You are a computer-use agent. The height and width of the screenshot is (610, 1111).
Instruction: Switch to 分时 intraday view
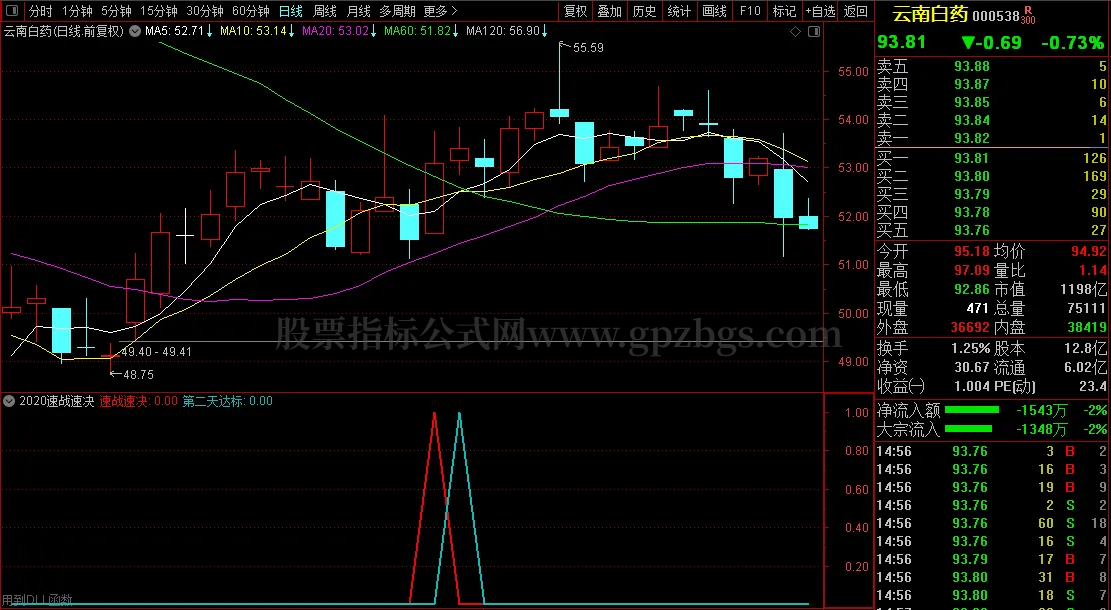(x=40, y=11)
